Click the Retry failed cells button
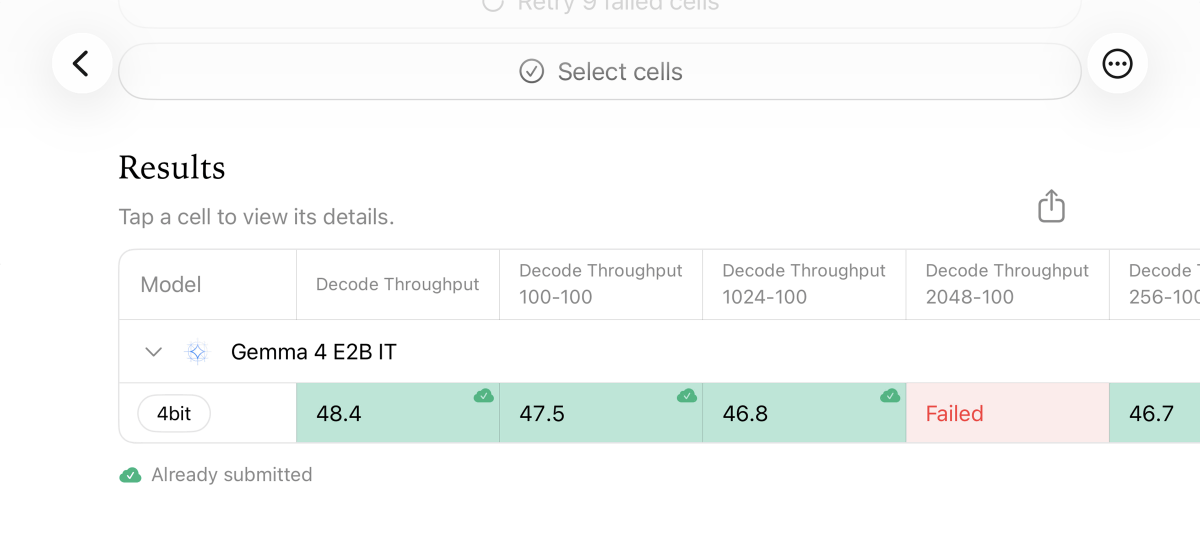 [x=600, y=8]
